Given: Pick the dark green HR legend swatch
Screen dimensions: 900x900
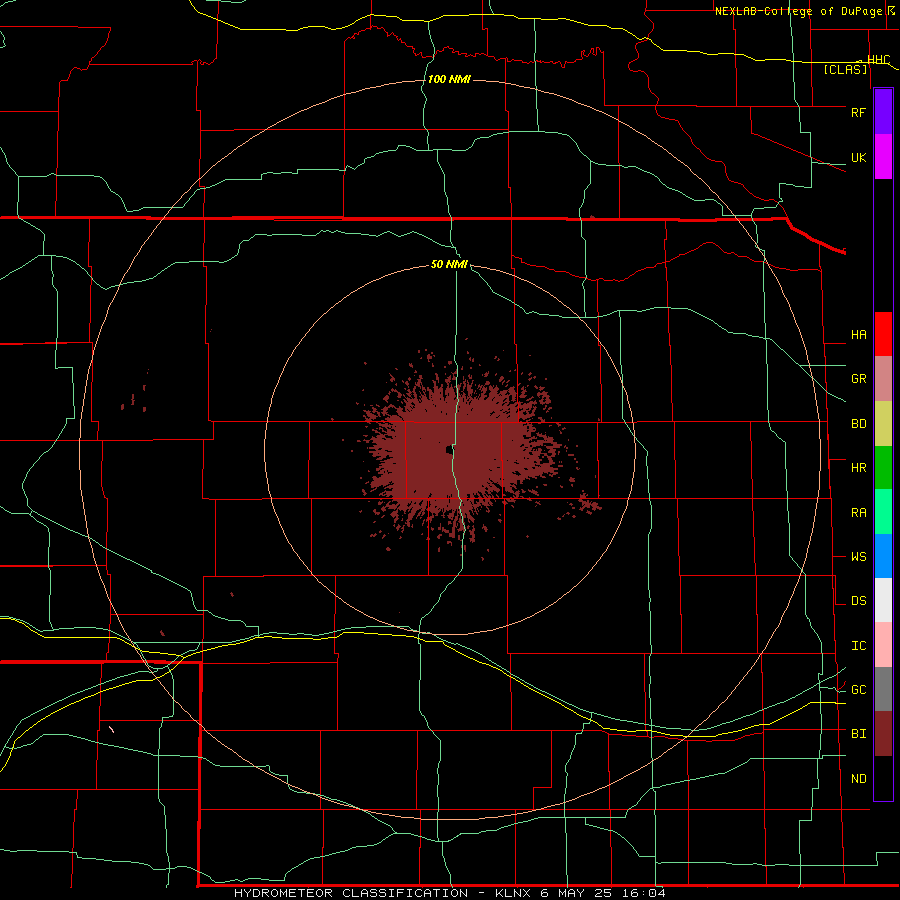Looking at the screenshot, I should tap(883, 468).
